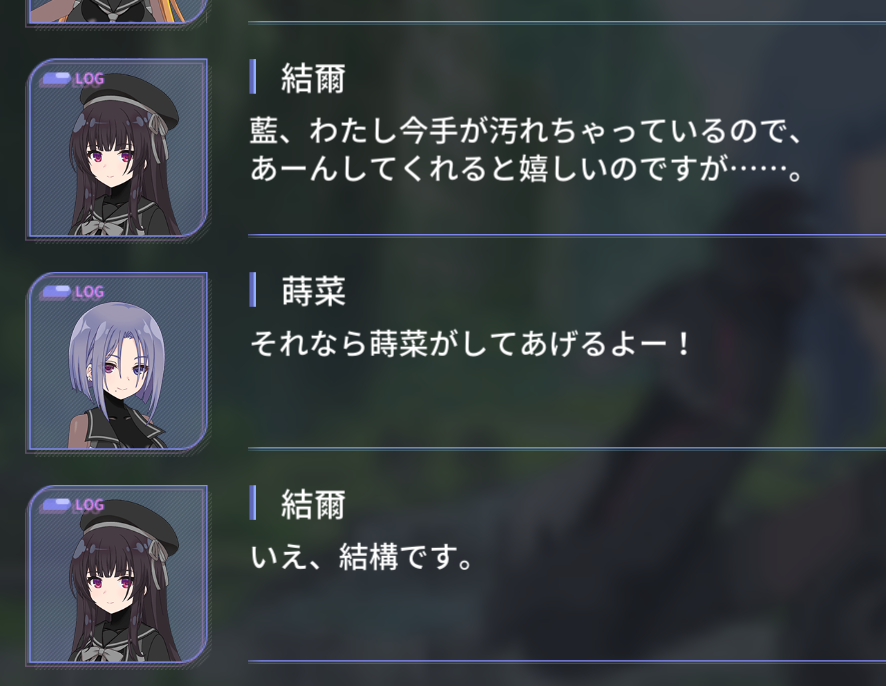Click the blue marker bar beside the 結爾 name above 藍、わたし
886x686 pixels.
tap(253, 76)
